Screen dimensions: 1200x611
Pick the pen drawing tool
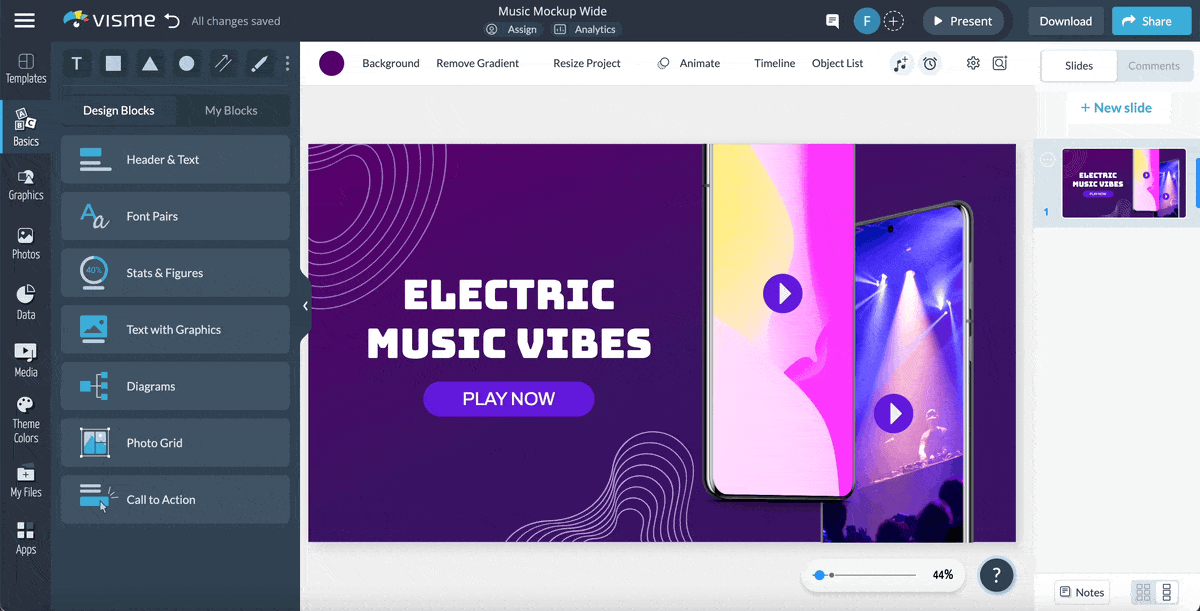[259, 64]
